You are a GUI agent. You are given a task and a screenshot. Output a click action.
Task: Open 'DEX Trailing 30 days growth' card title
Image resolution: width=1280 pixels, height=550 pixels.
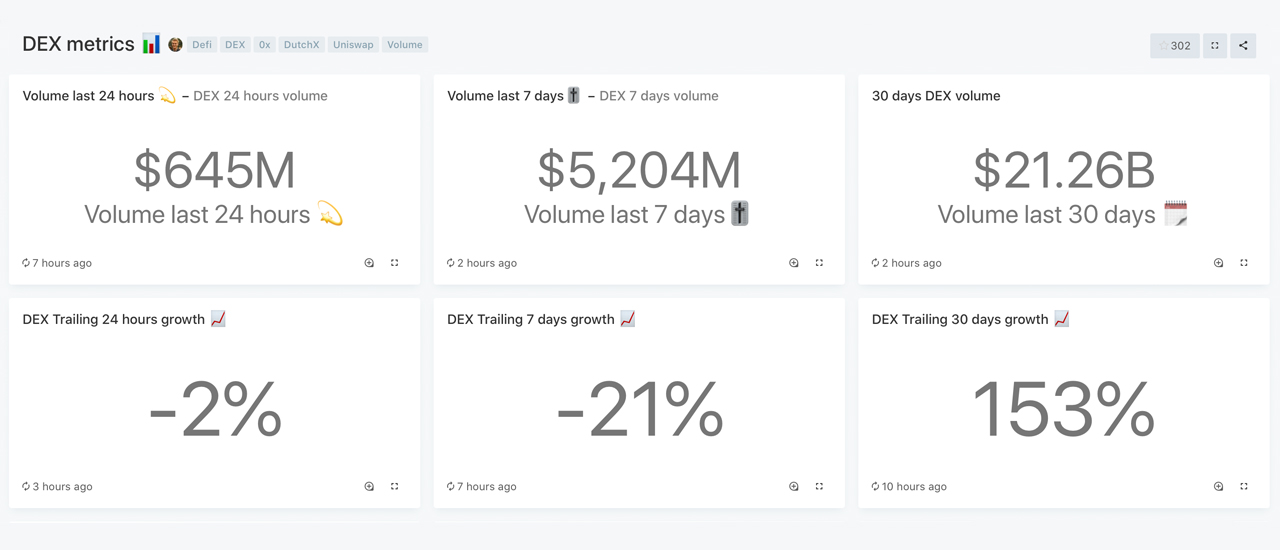tap(970, 319)
